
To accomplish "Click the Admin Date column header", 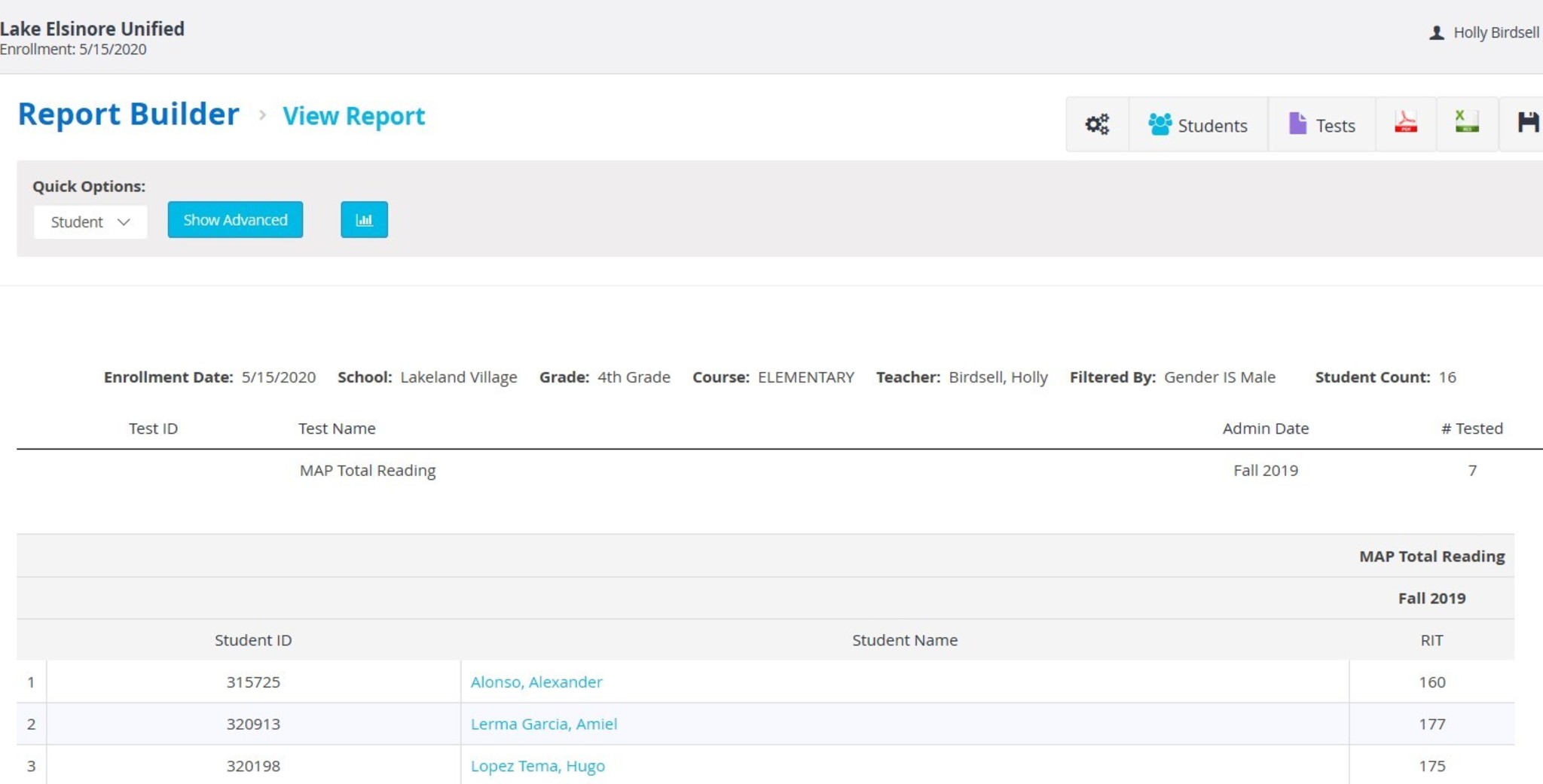I will click(1265, 429).
